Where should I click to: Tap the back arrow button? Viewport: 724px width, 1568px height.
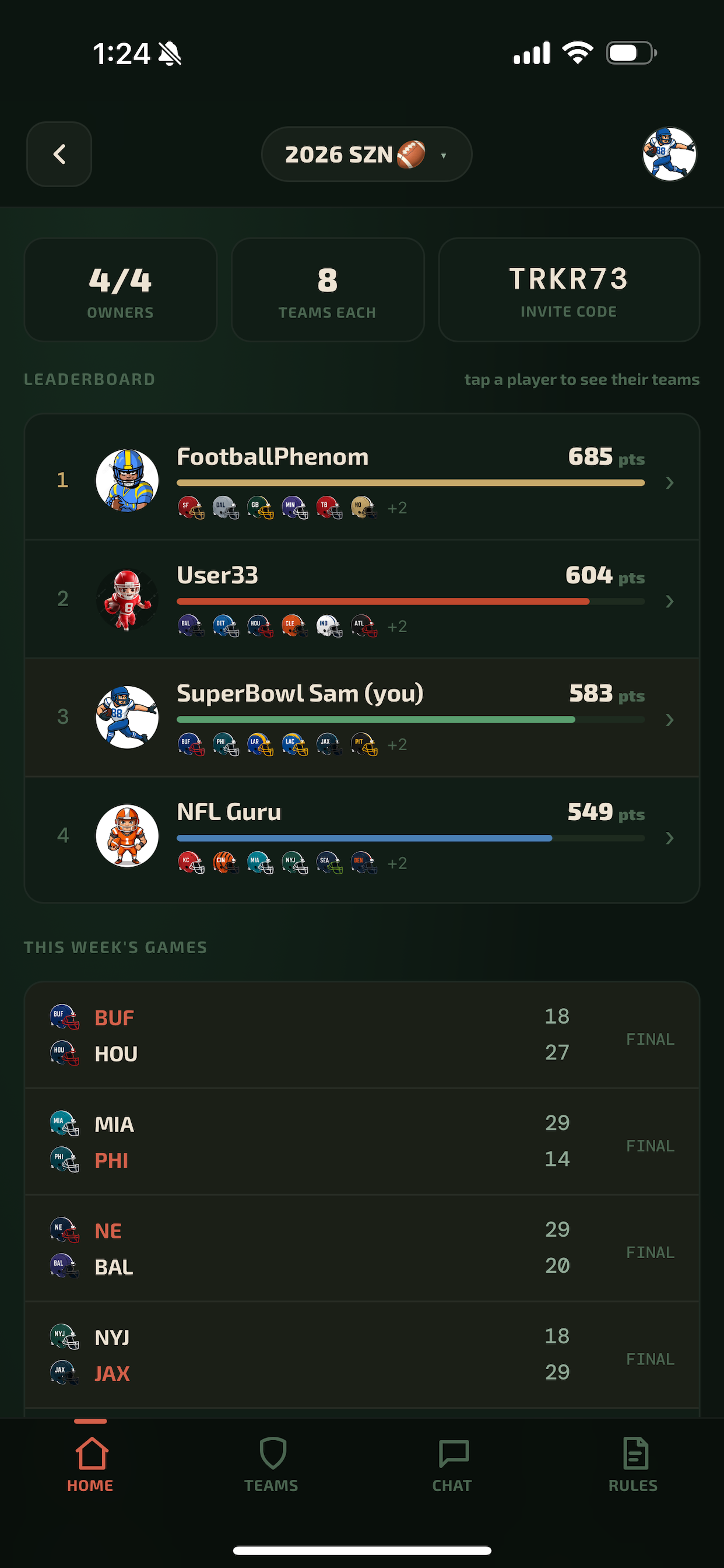coord(59,154)
